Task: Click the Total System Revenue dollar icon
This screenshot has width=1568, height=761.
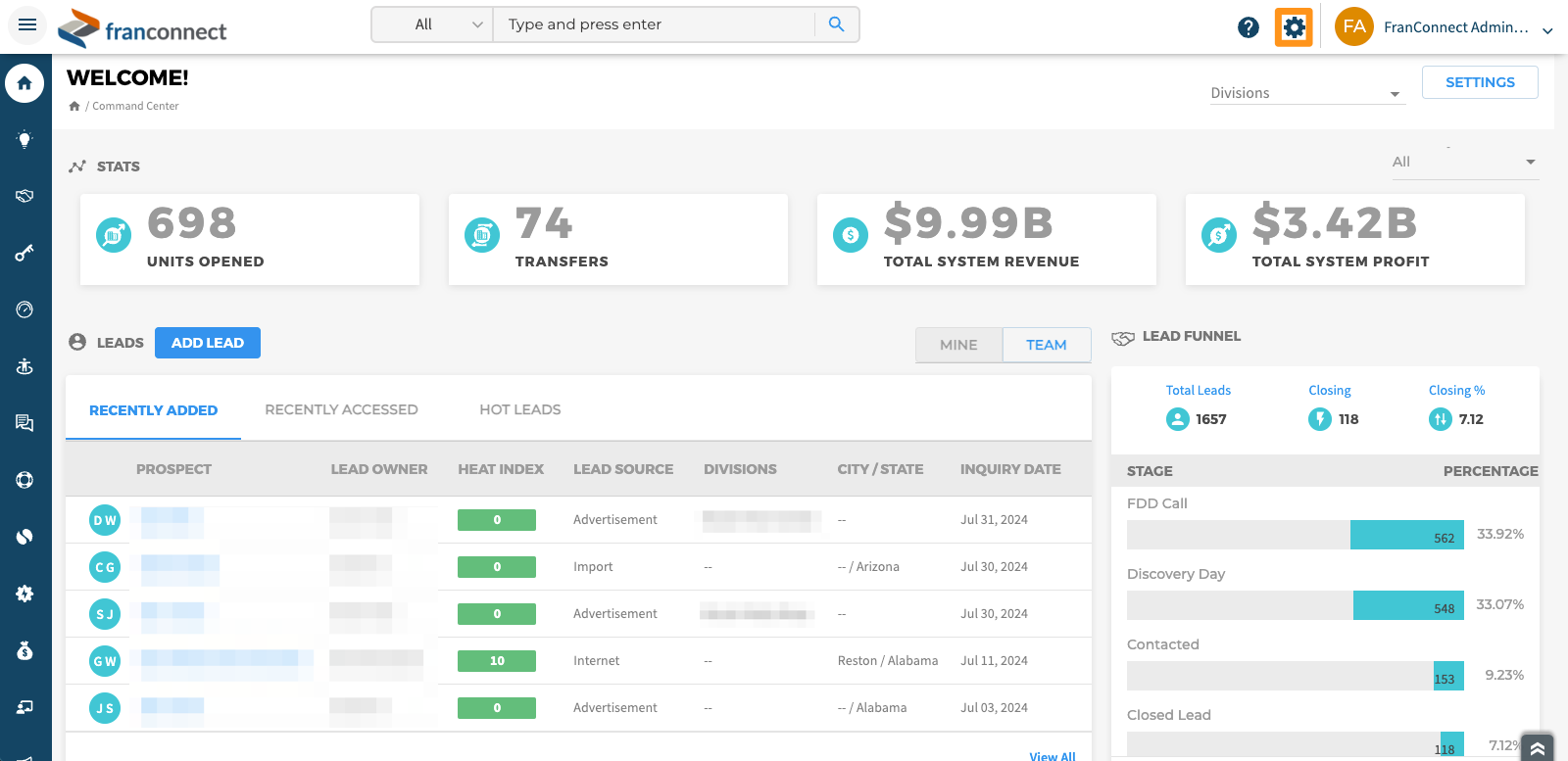Action: tap(851, 235)
